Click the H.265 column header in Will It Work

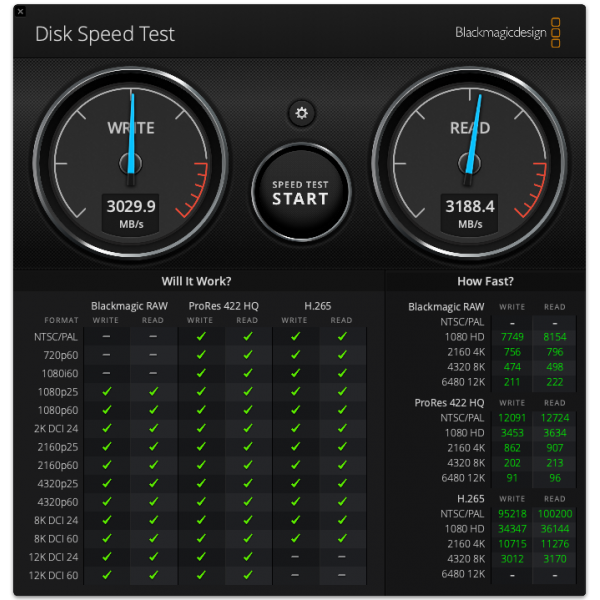pos(318,306)
